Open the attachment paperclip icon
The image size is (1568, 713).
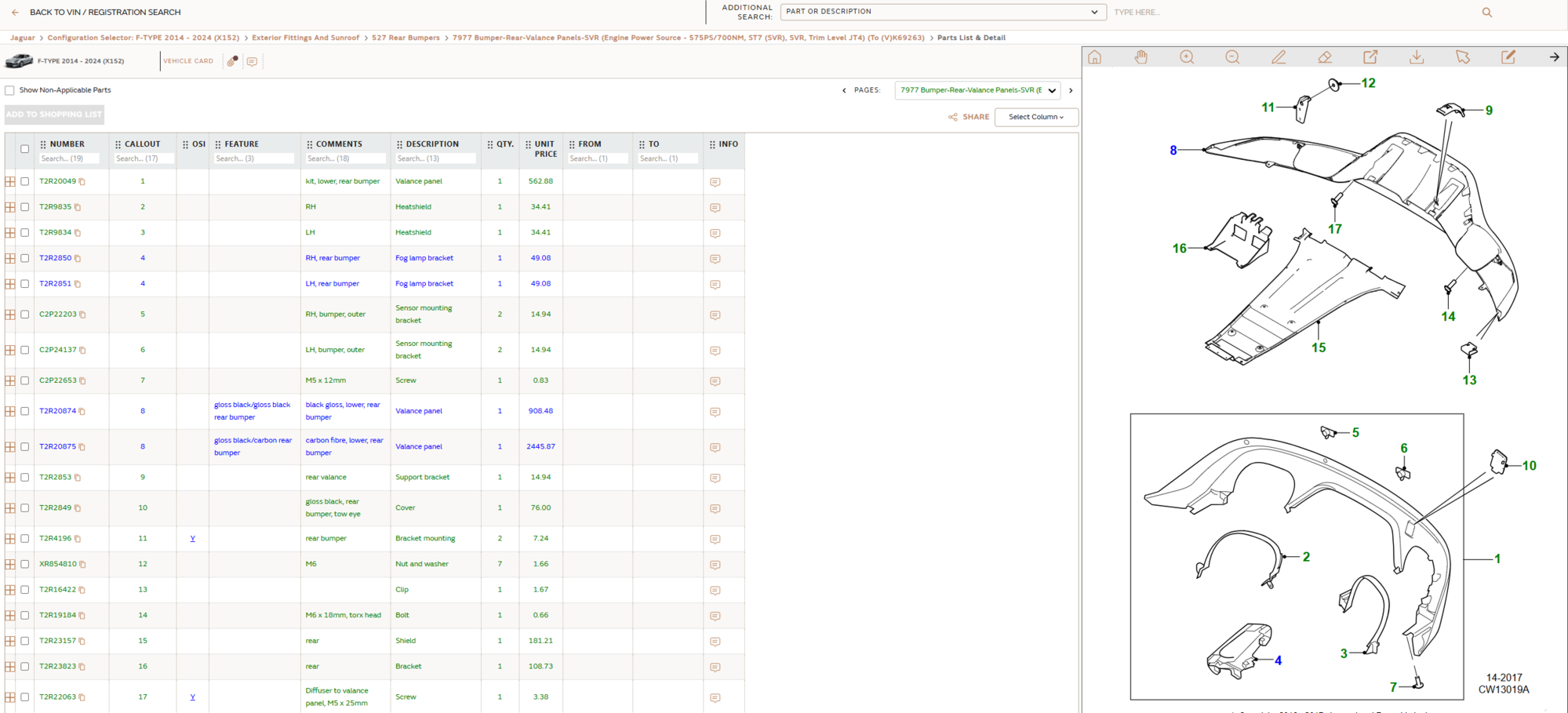(232, 61)
